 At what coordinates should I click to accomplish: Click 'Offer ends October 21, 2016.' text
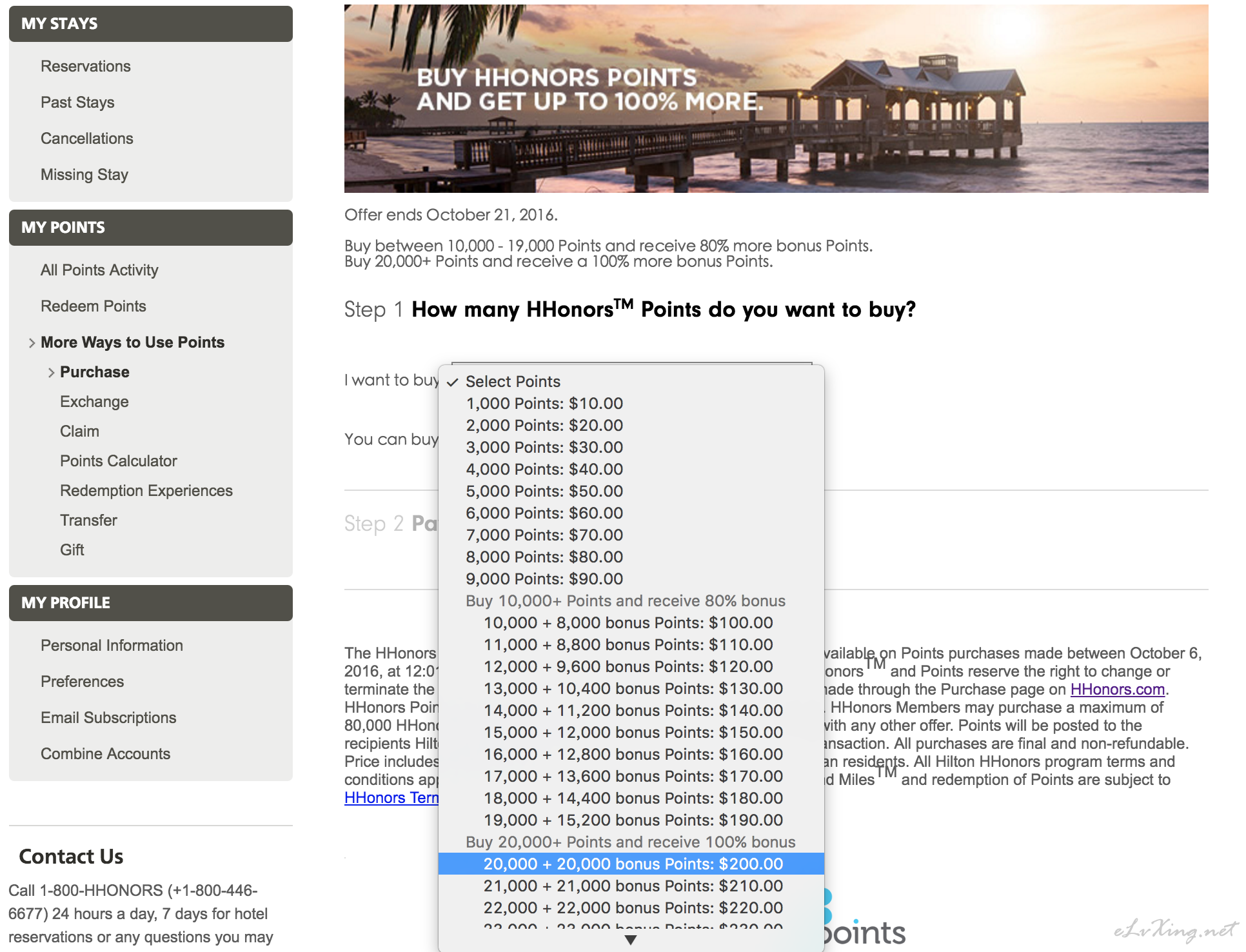tap(451, 215)
